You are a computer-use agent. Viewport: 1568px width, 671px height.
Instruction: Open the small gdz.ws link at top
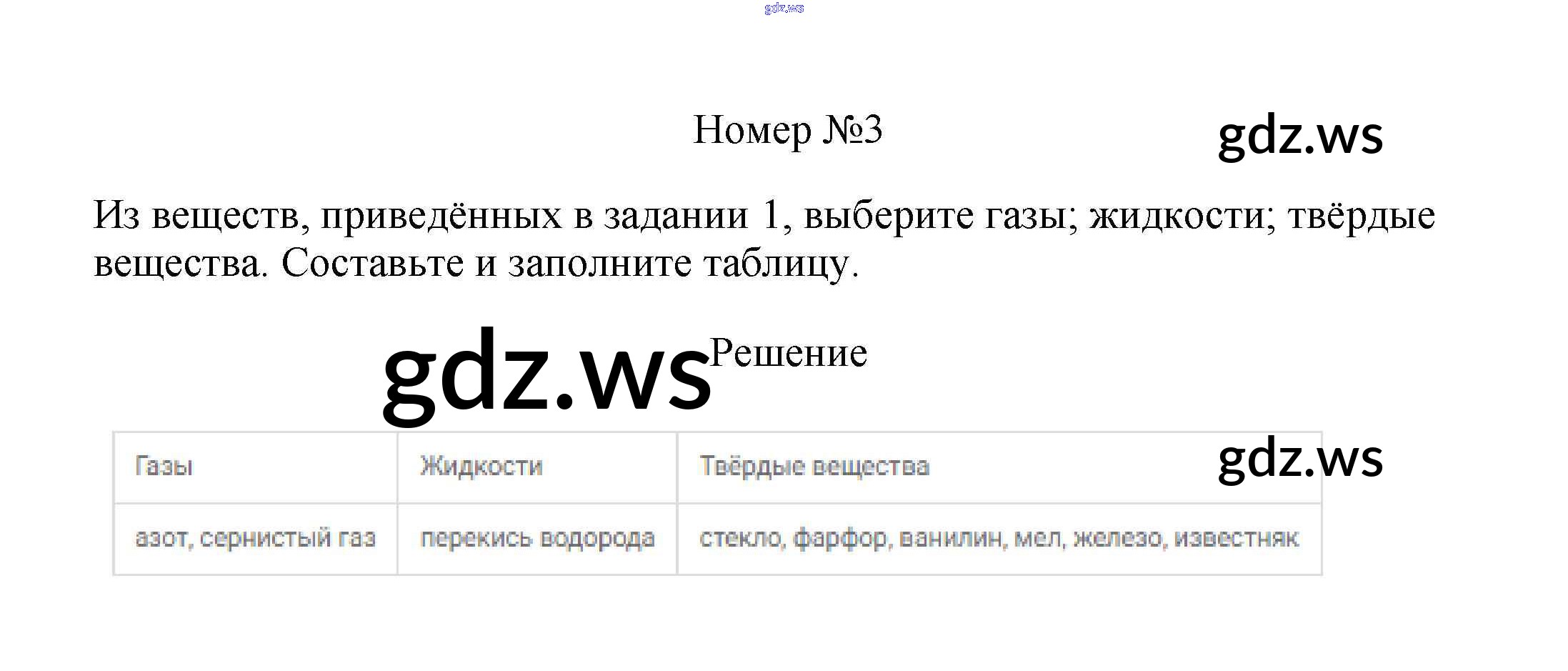click(x=784, y=9)
